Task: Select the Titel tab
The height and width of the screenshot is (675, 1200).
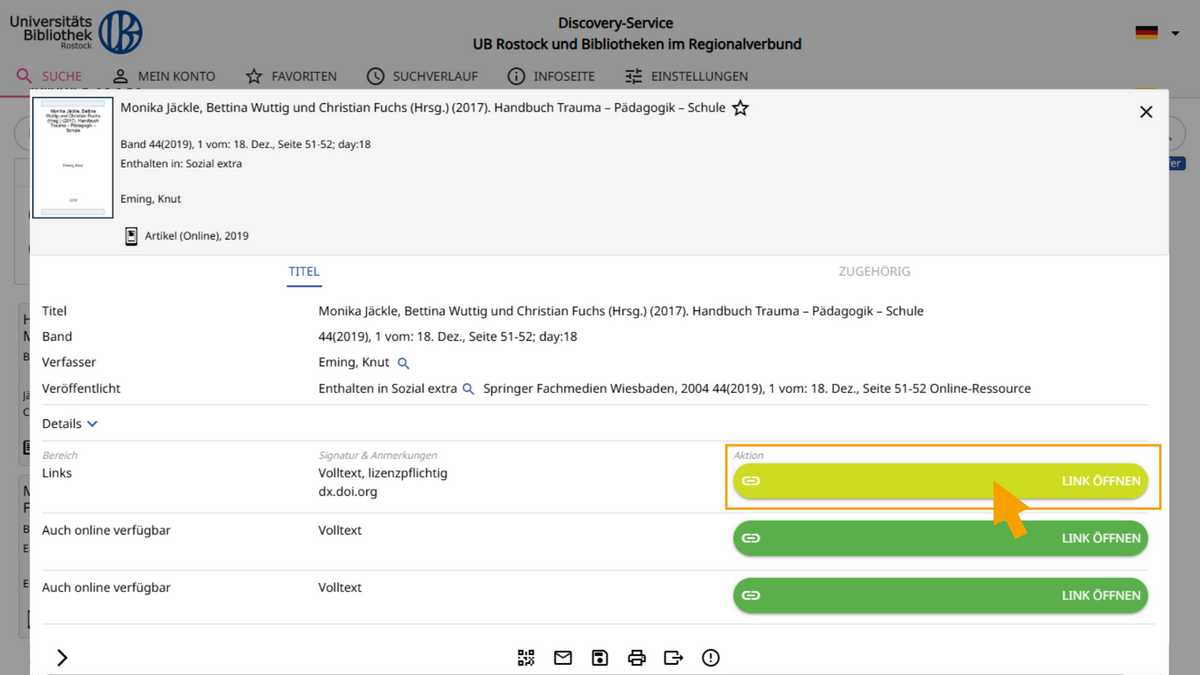Action: (x=304, y=271)
